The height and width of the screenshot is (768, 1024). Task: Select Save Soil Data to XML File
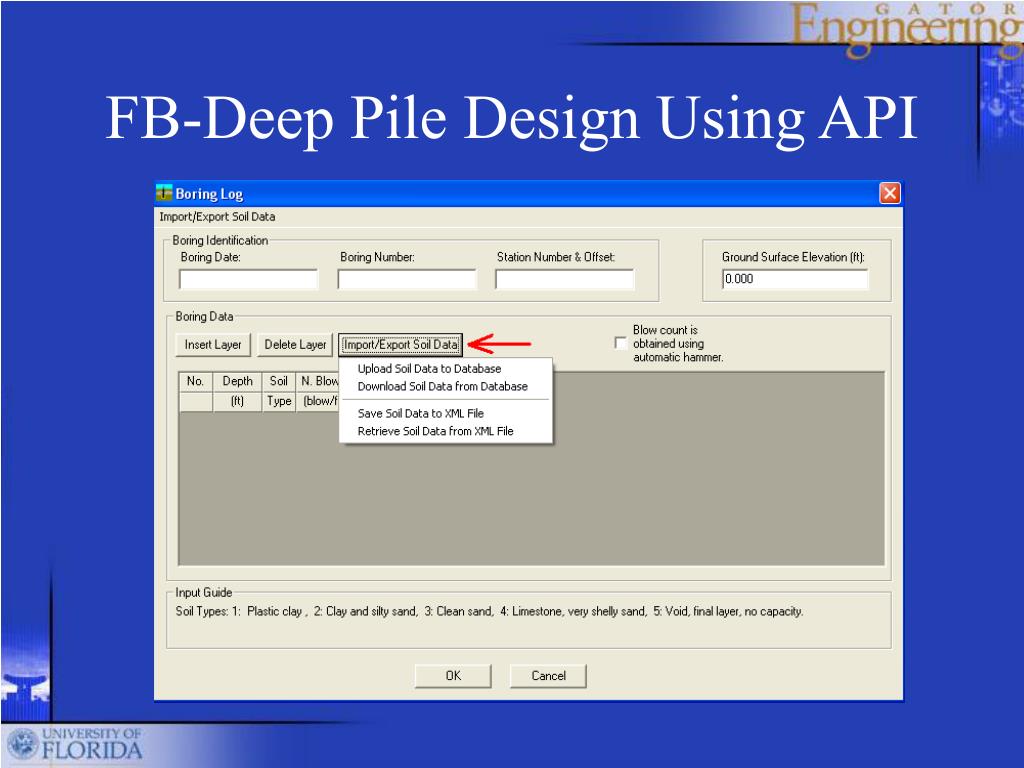[x=421, y=413]
